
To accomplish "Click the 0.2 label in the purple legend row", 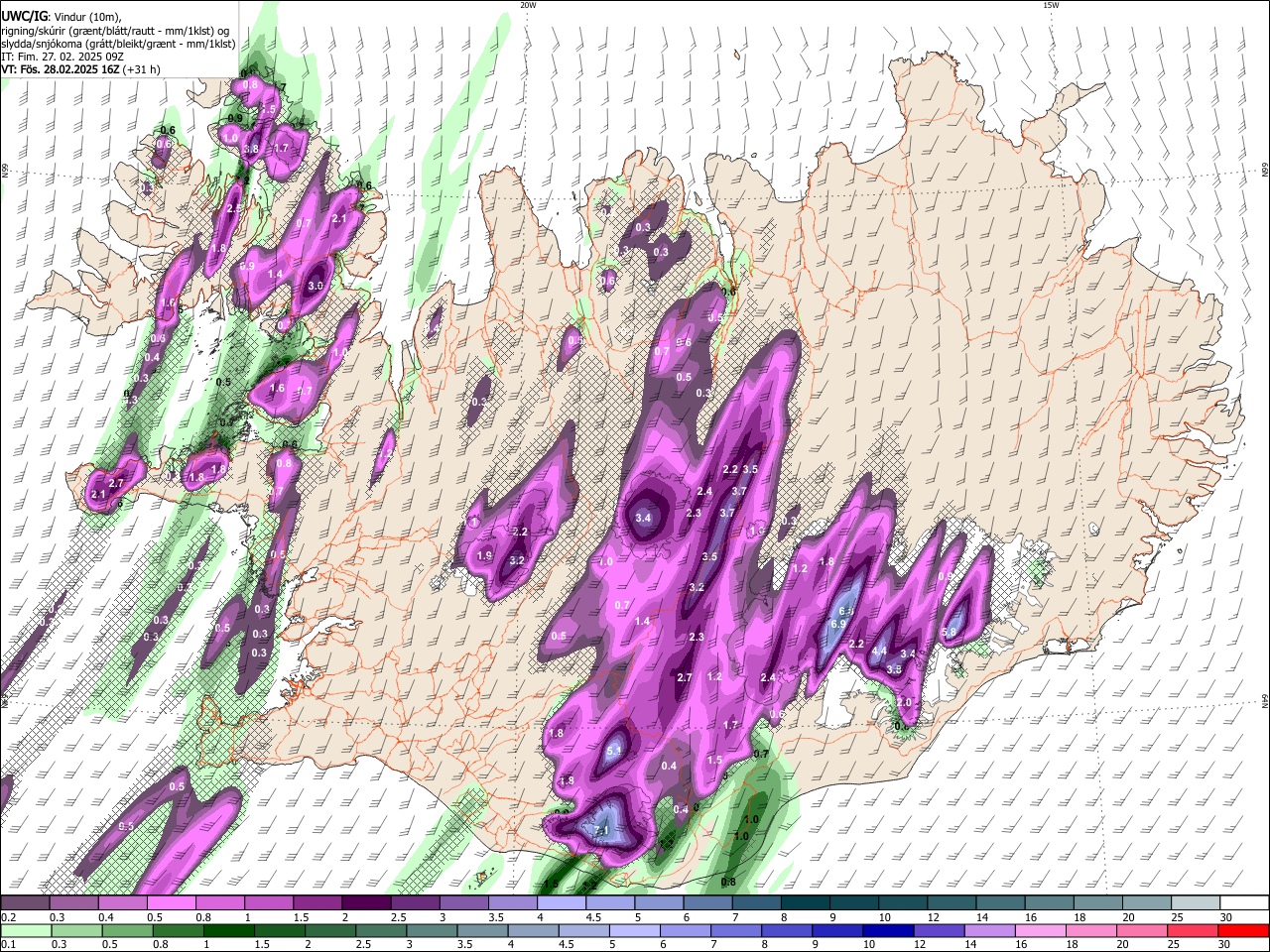I will (7, 917).
